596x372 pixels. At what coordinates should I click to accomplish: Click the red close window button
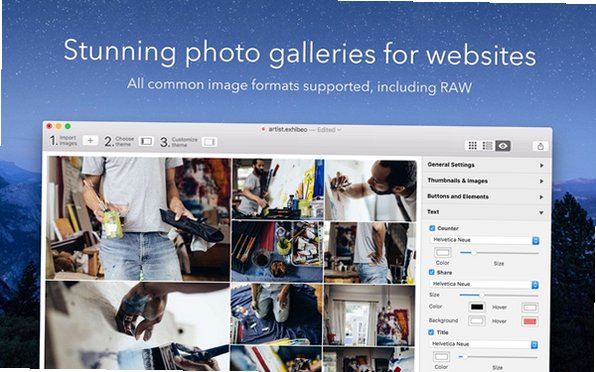coord(49,125)
